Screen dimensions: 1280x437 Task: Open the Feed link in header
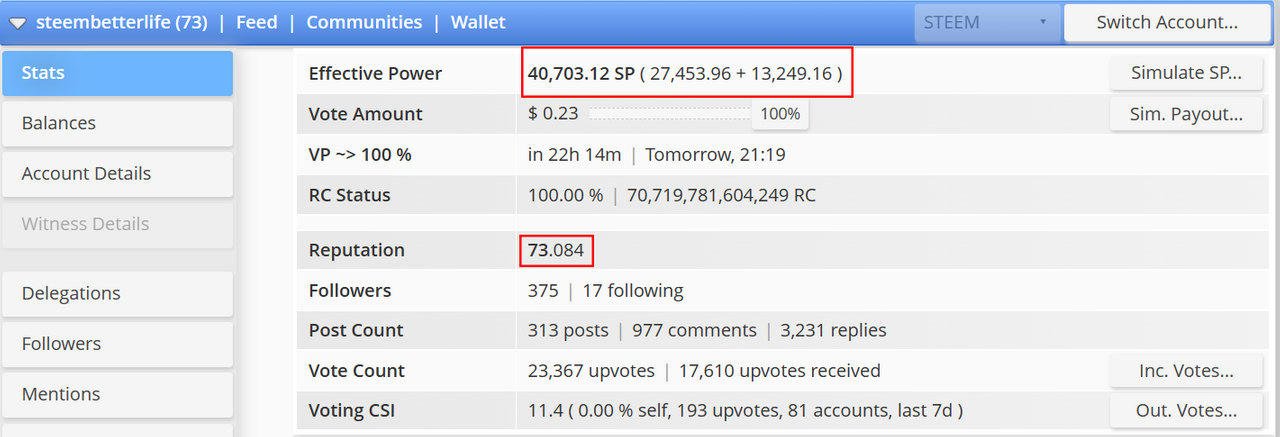pyautogui.click(x=257, y=22)
